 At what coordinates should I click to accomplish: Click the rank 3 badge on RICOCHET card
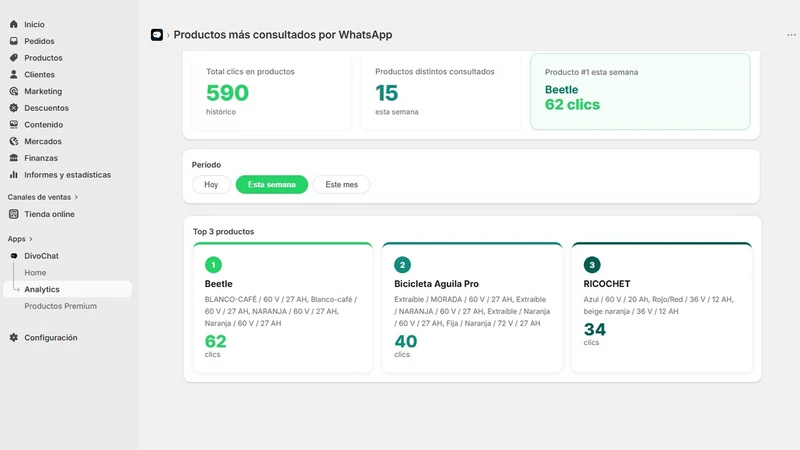592,265
